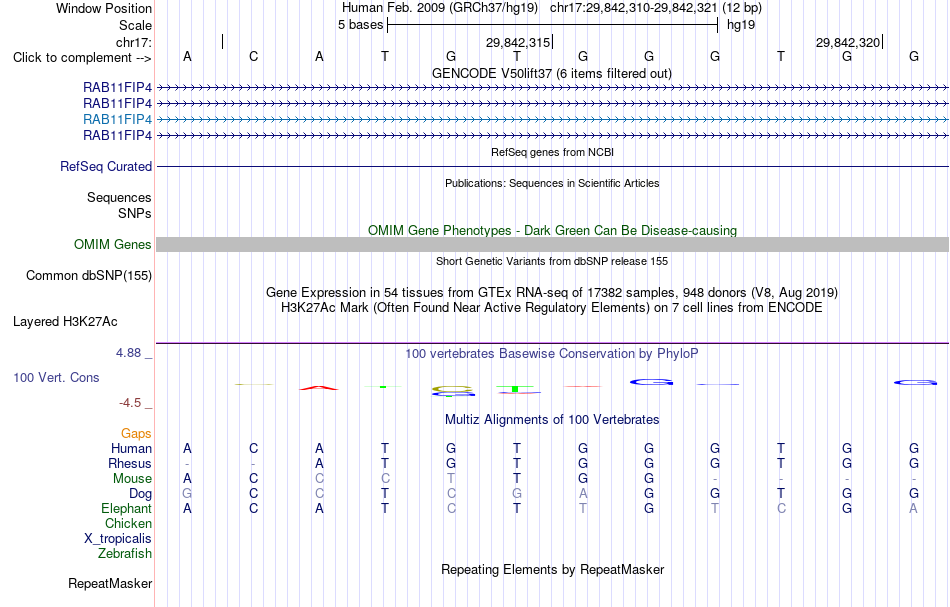Click the GENCODE V50lift37 track title
The image size is (950, 607).
(552, 74)
